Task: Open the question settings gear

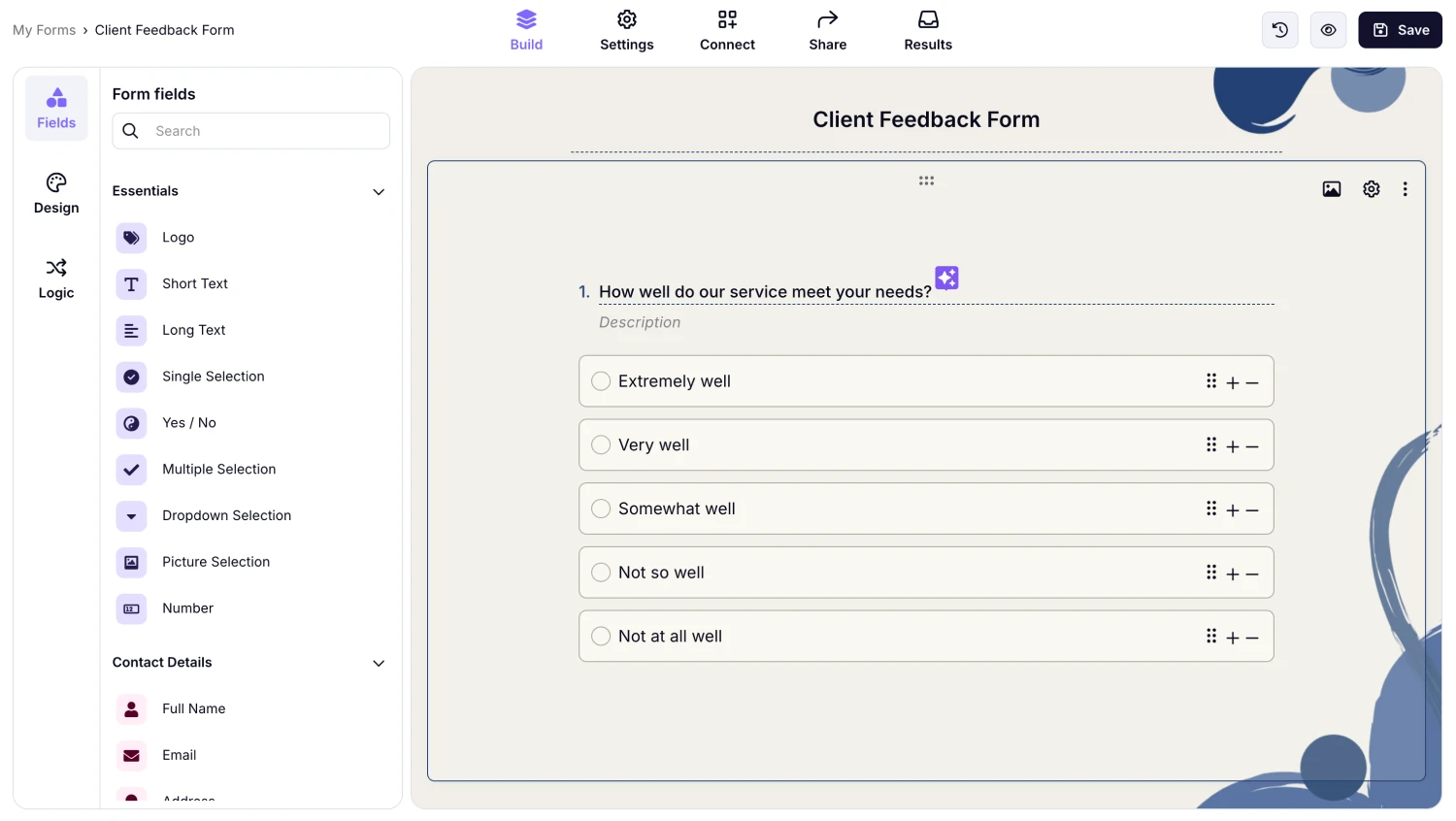Action: [1371, 189]
